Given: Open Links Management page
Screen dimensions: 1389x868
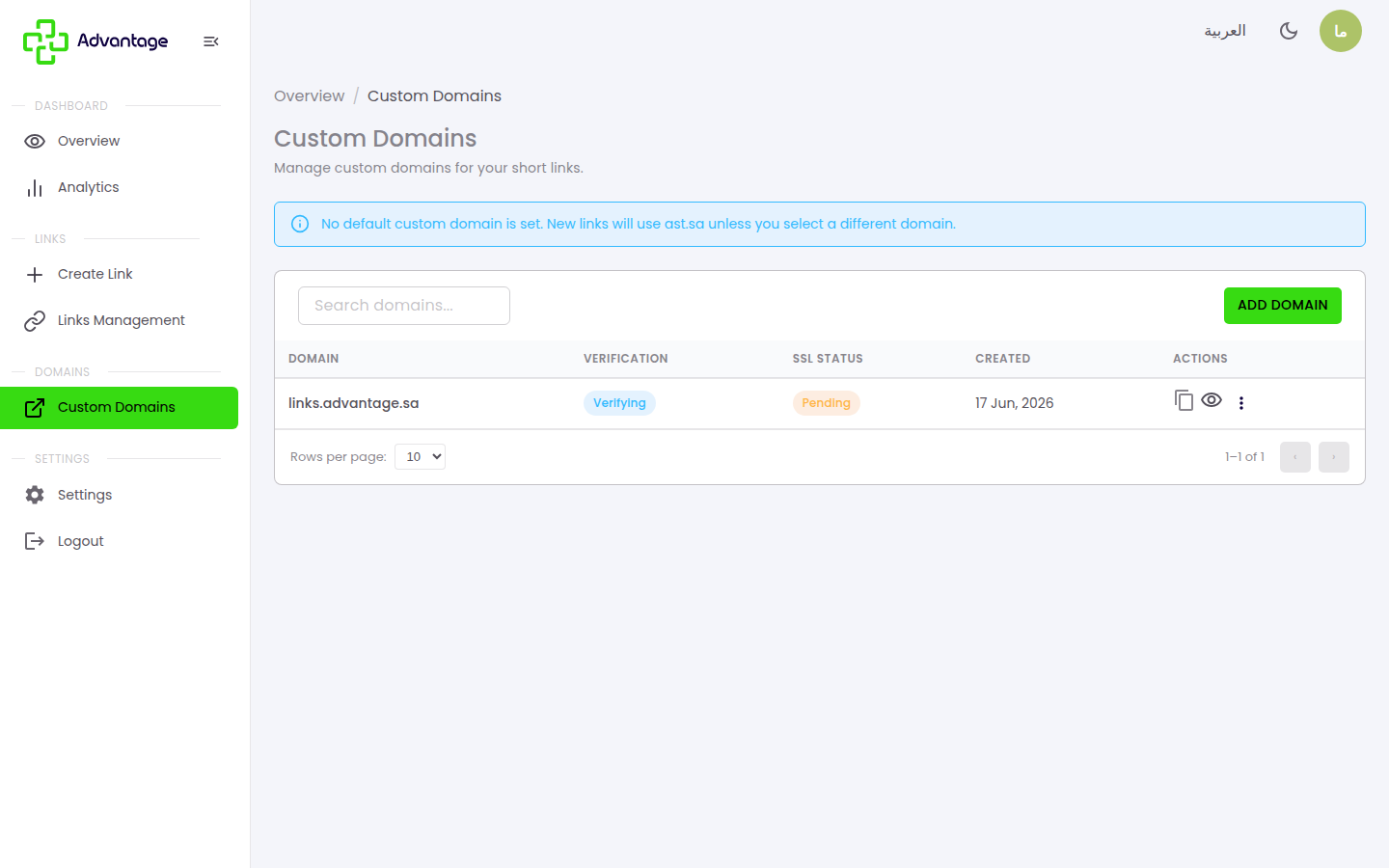Looking at the screenshot, I should pyautogui.click(x=122, y=320).
